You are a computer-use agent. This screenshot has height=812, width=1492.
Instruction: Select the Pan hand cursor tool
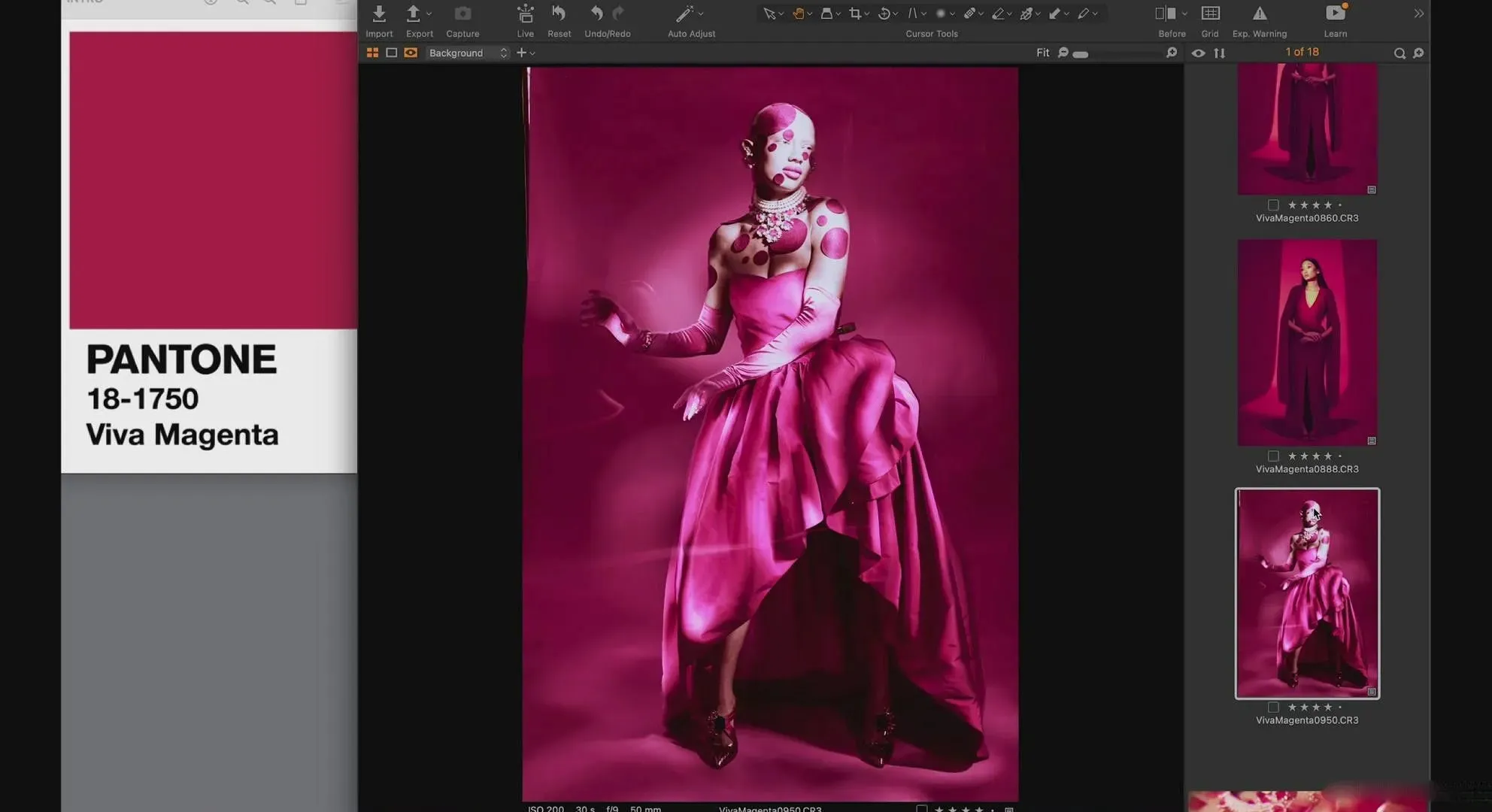click(x=798, y=14)
